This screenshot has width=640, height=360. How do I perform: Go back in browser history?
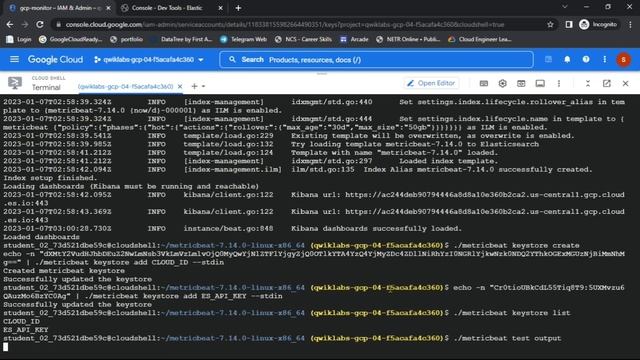pyautogui.click(x=10, y=24)
